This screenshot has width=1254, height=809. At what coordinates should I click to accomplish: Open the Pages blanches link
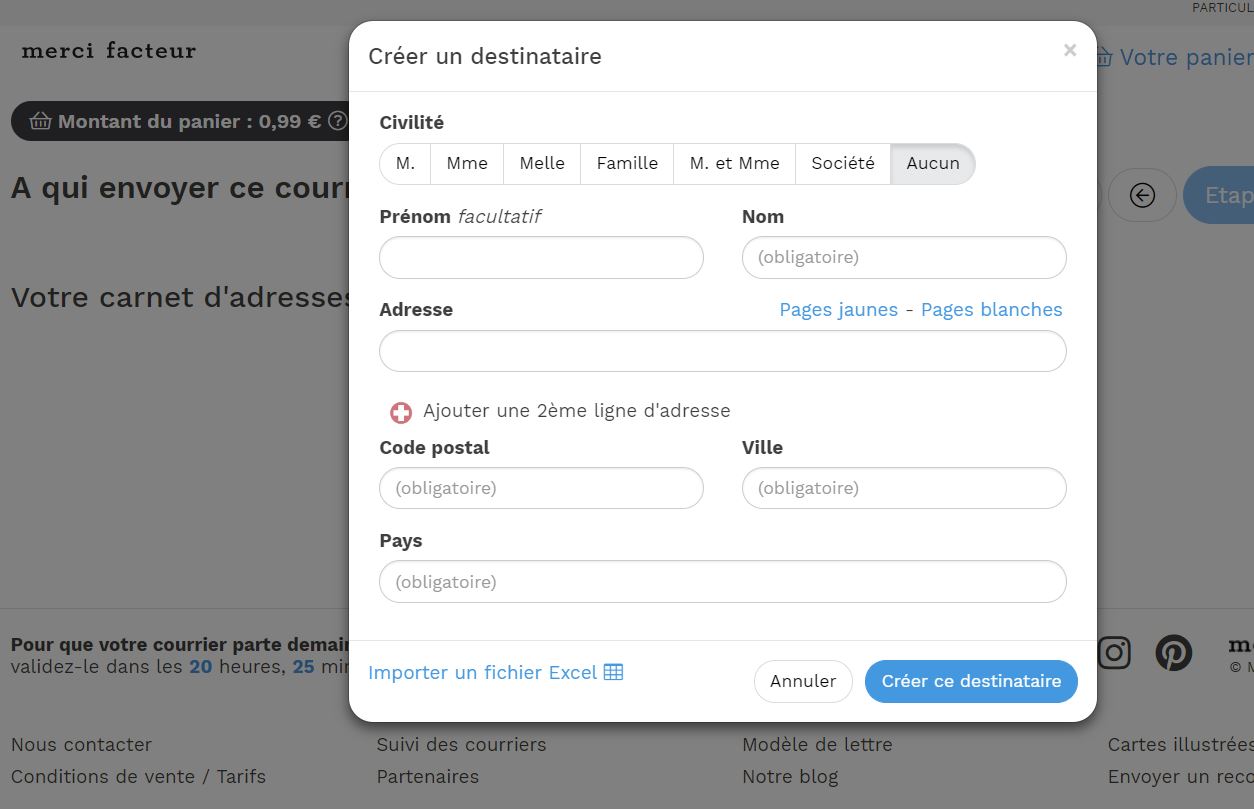(991, 310)
